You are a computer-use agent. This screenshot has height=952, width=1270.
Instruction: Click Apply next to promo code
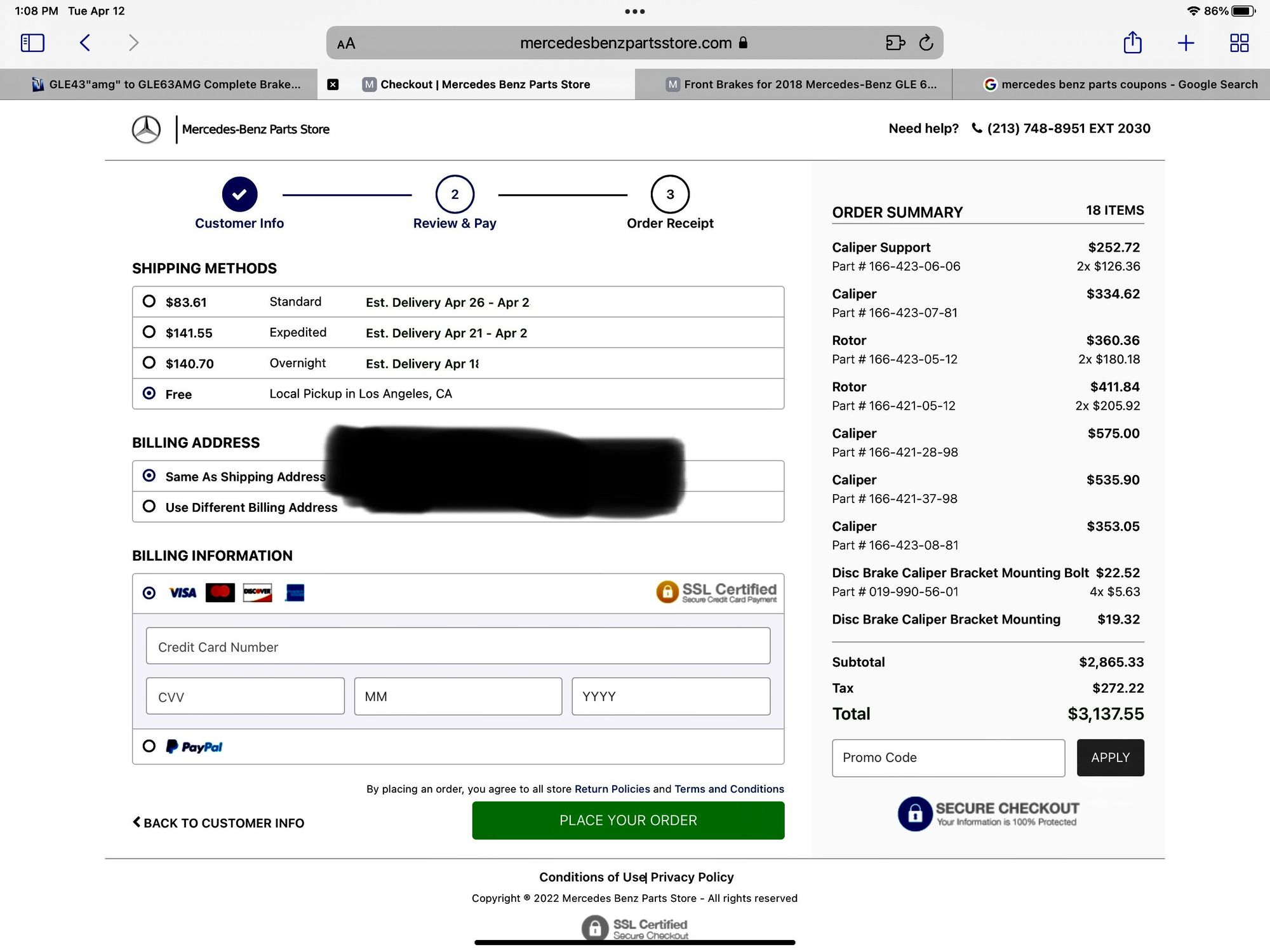(x=1110, y=757)
